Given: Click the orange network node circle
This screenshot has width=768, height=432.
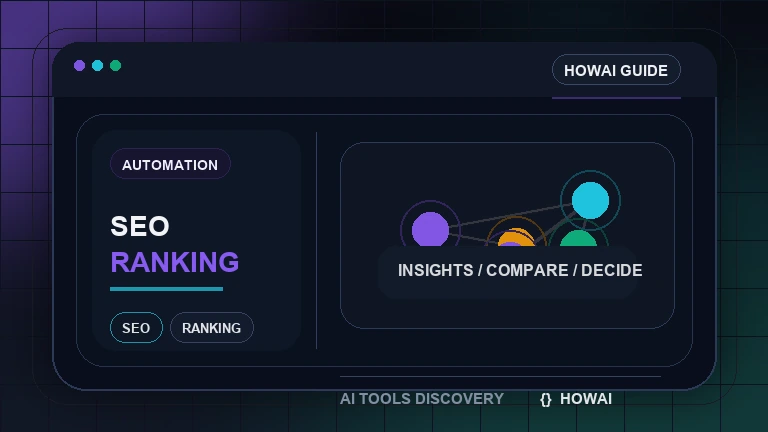Looking at the screenshot, I should (x=516, y=238).
